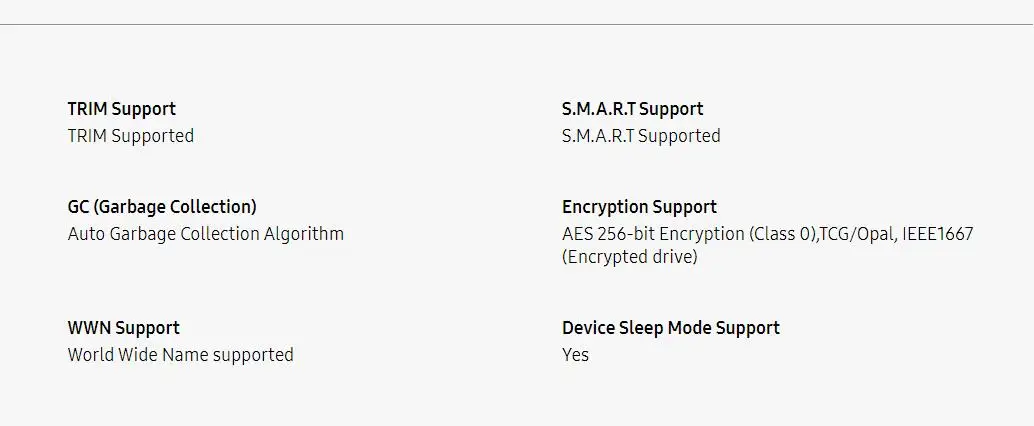This screenshot has height=426, width=1034.
Task: Click the S.M.A.R.T Support heading
Action: [x=632, y=109]
